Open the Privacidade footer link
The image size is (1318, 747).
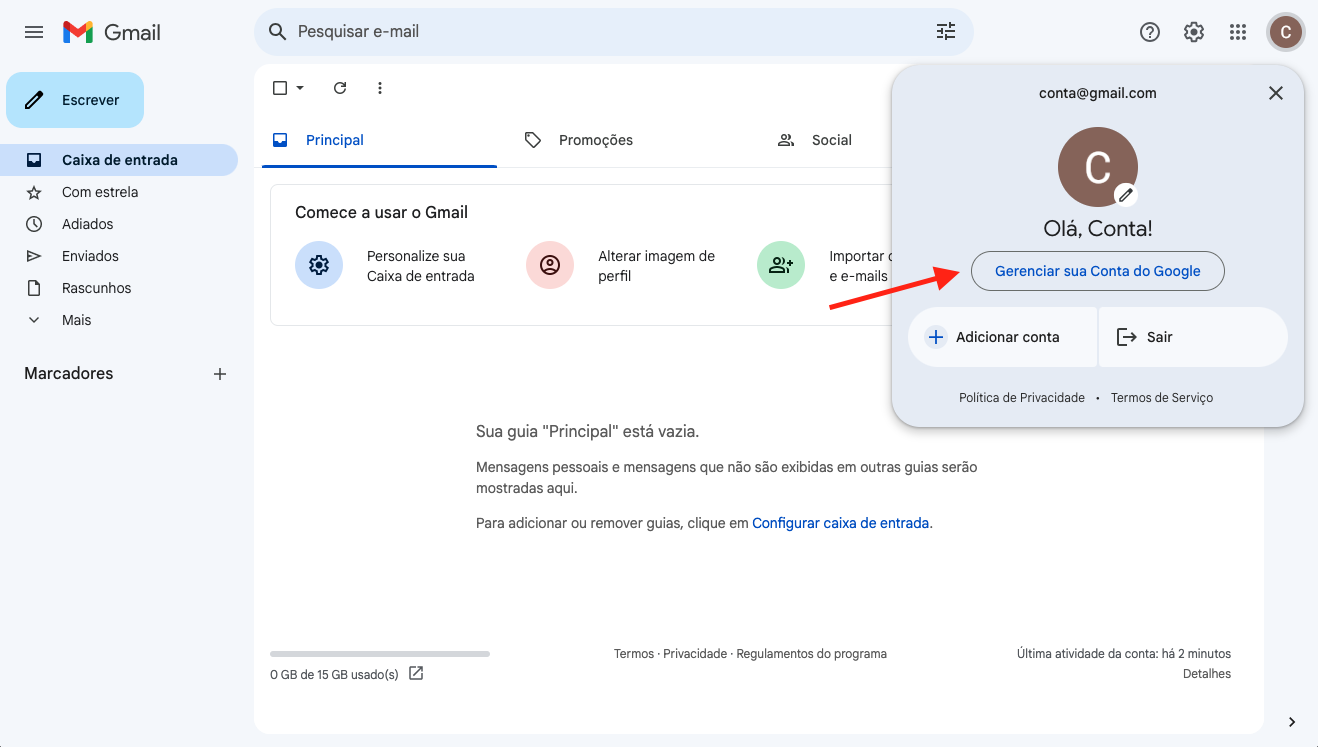coord(695,654)
